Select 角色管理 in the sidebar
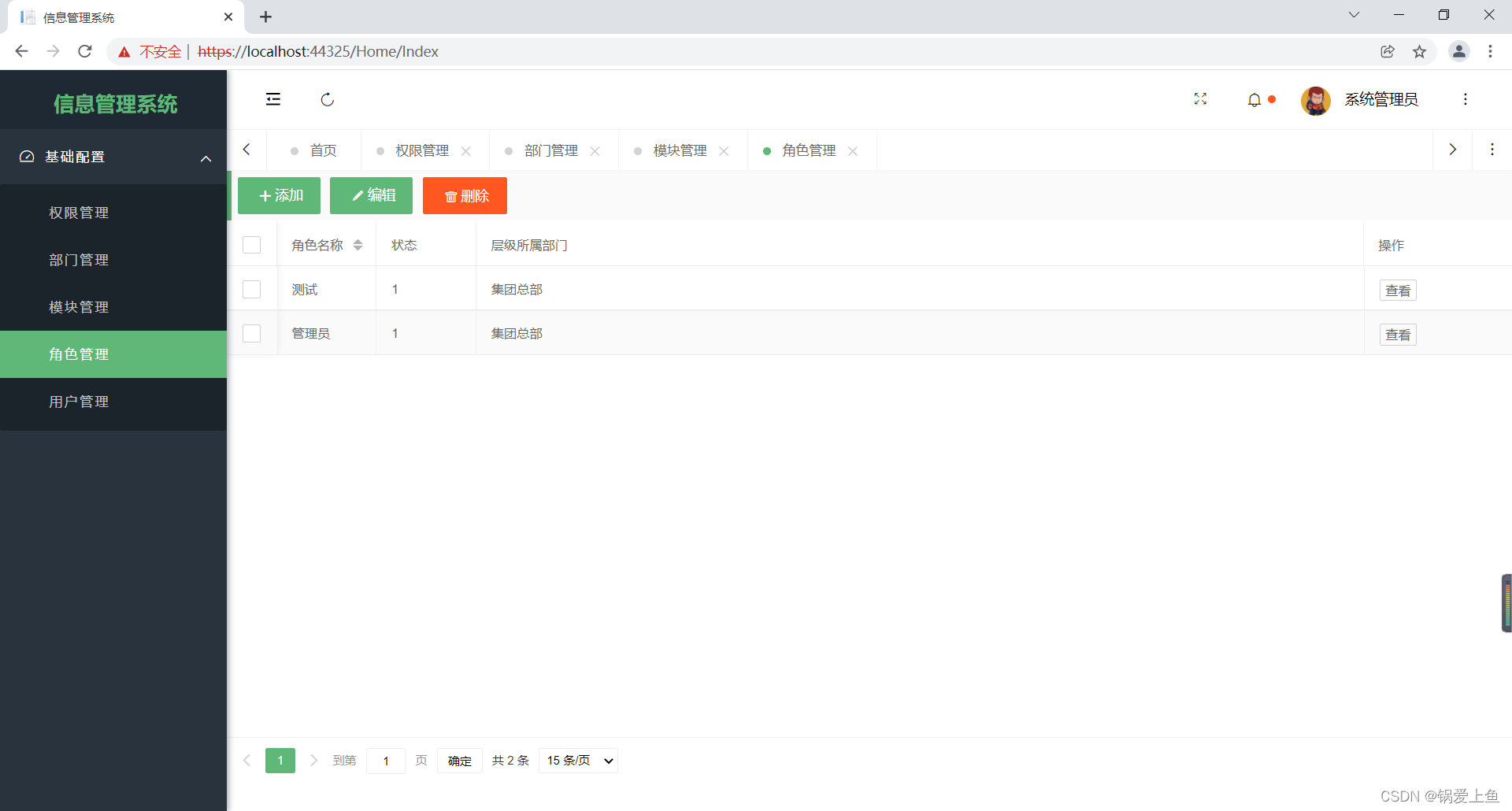 tap(113, 354)
